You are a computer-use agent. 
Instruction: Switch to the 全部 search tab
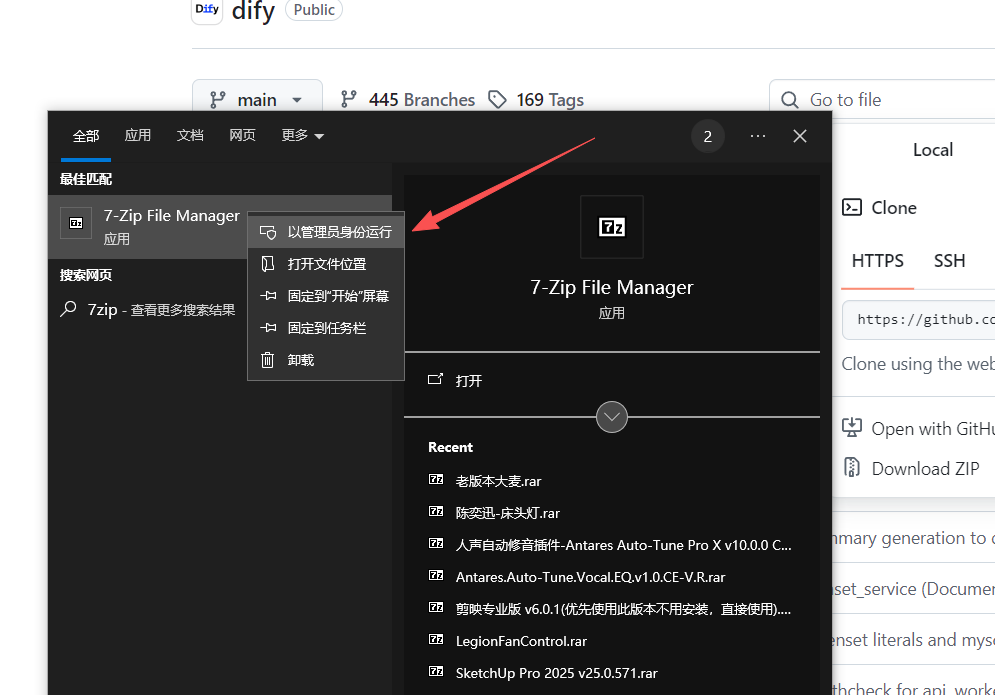(86, 136)
